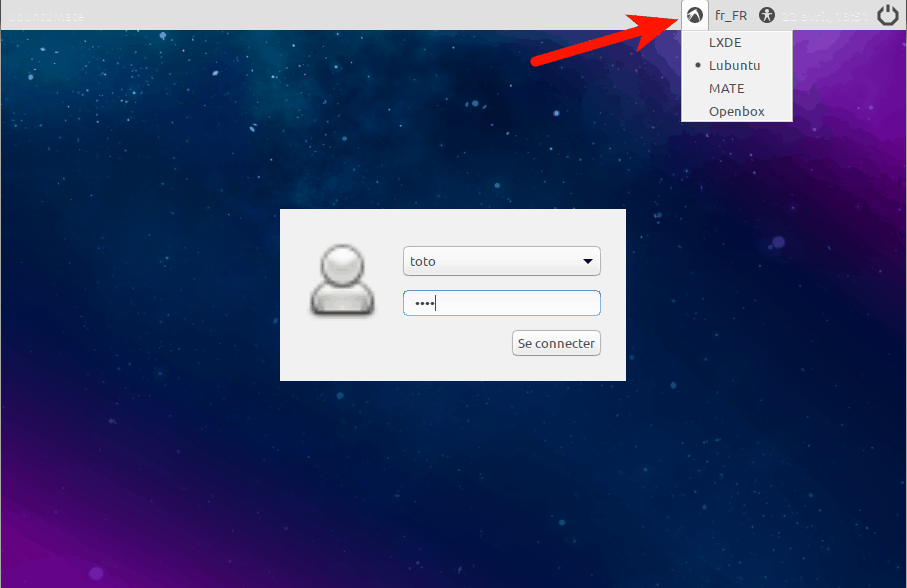Click the accessibility icon in top panel
907x588 pixels.
[x=767, y=15]
